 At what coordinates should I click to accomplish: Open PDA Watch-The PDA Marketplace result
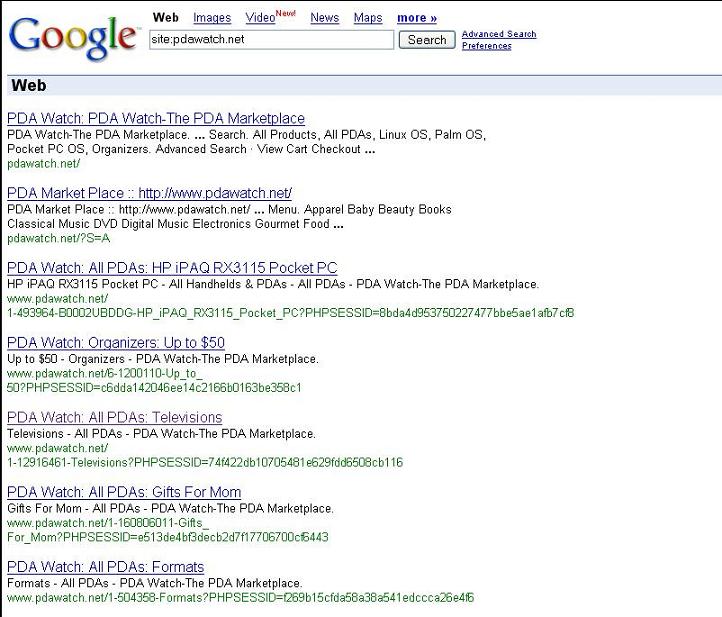(x=156, y=118)
